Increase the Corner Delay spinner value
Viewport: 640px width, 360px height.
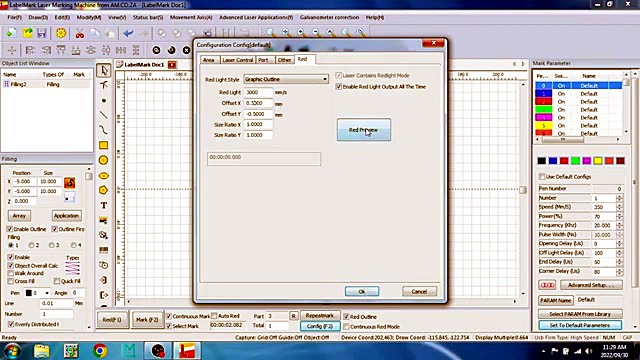619,269
